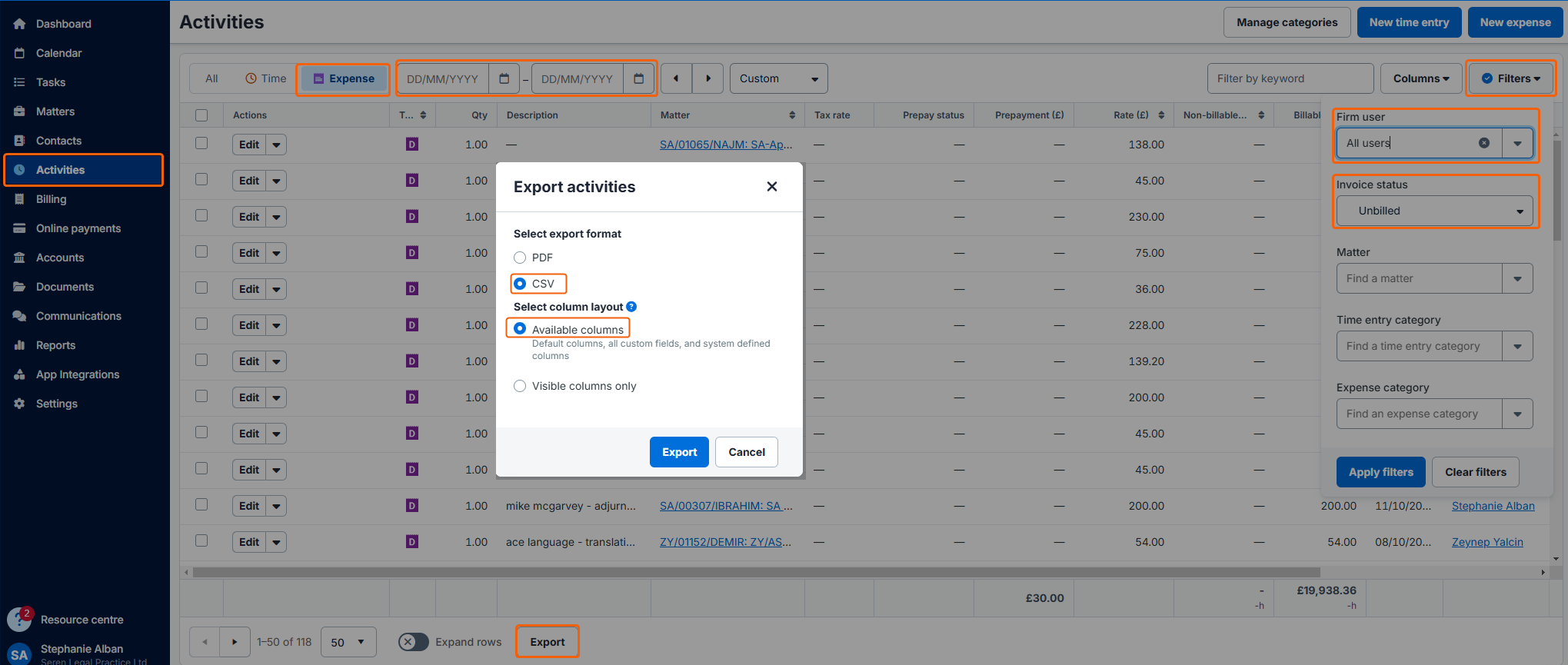Click the column layout help icon

coord(631,307)
